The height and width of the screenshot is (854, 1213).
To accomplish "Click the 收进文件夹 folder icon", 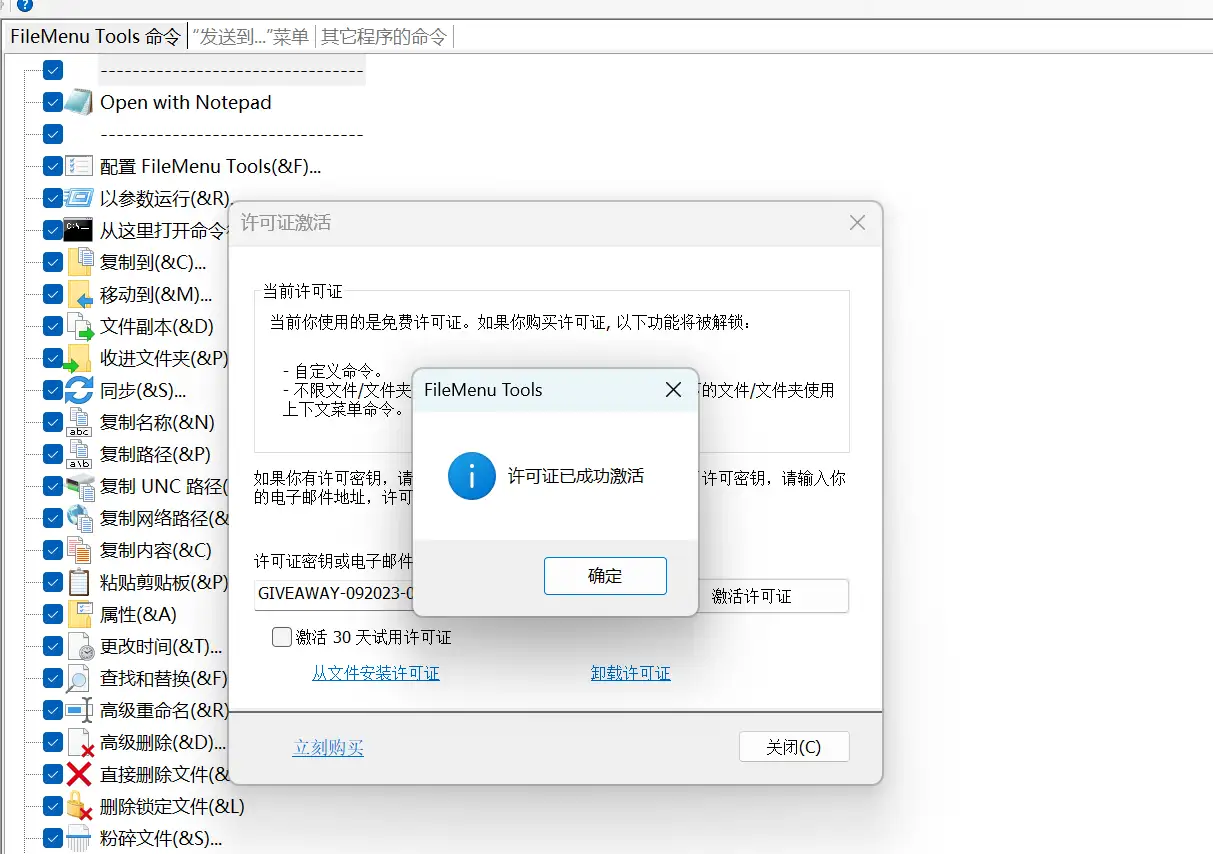I will point(81,358).
